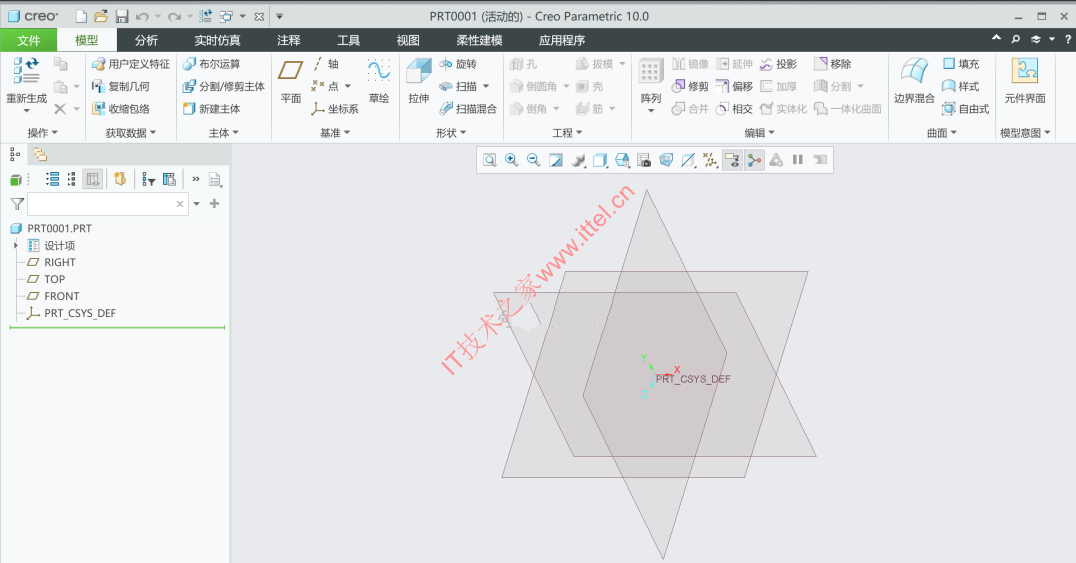Open the 文件 menu
The image size is (1076, 563).
click(x=29, y=41)
